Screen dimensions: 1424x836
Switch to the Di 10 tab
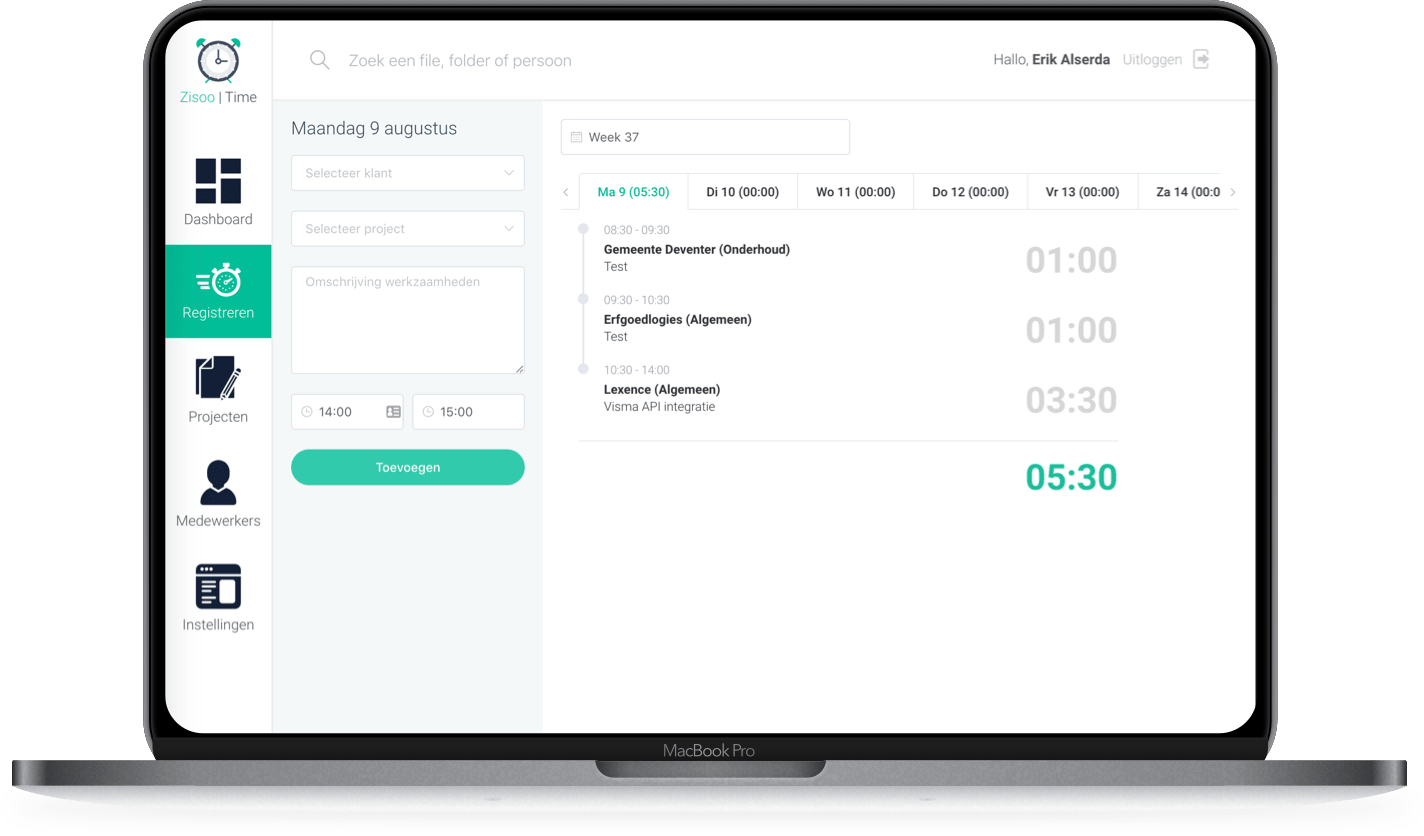(x=742, y=192)
